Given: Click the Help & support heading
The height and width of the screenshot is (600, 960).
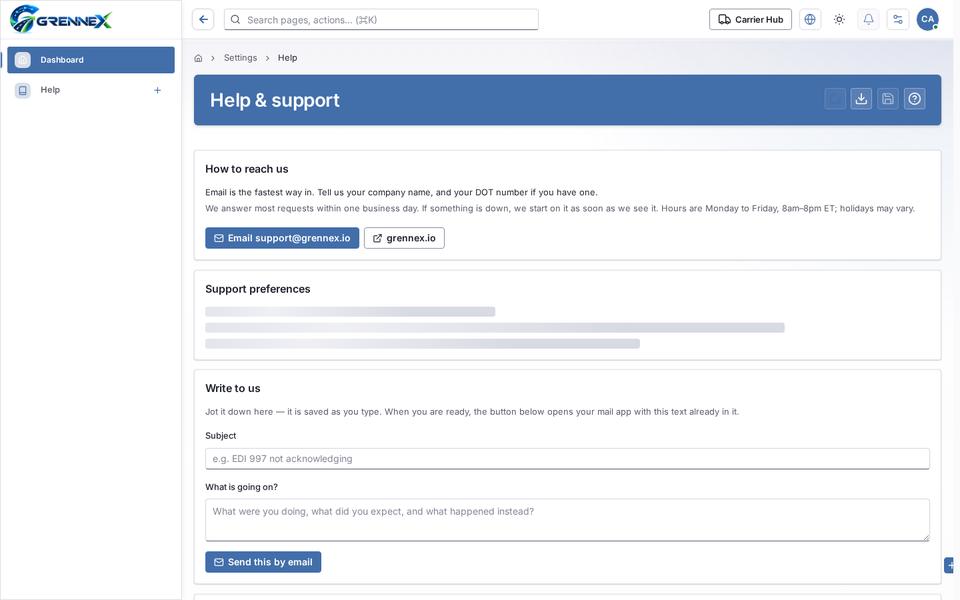Looking at the screenshot, I should pos(274,100).
